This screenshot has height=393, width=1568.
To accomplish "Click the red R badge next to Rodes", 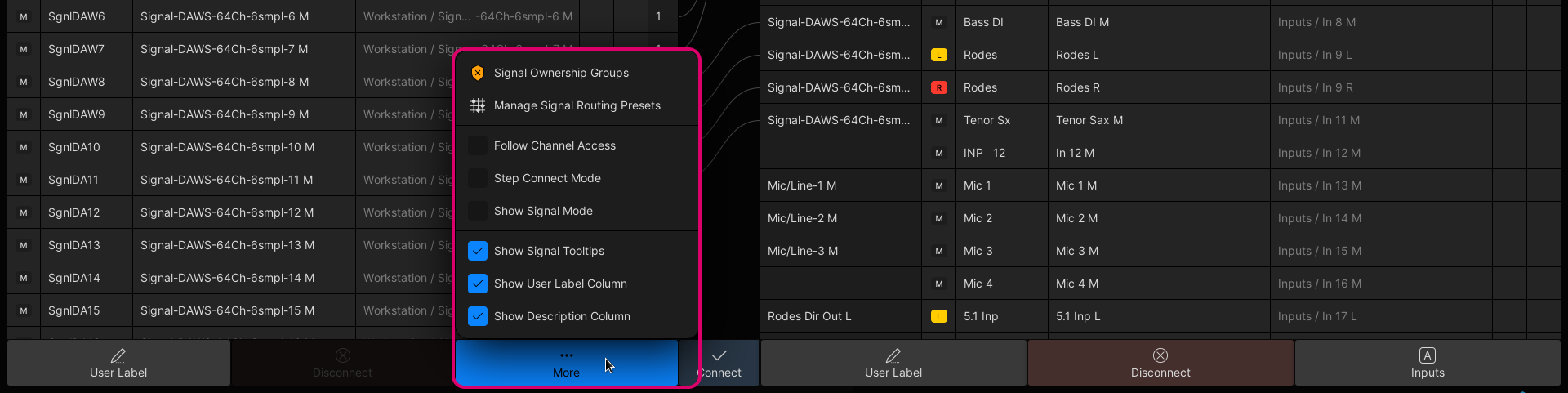I will (x=939, y=87).
